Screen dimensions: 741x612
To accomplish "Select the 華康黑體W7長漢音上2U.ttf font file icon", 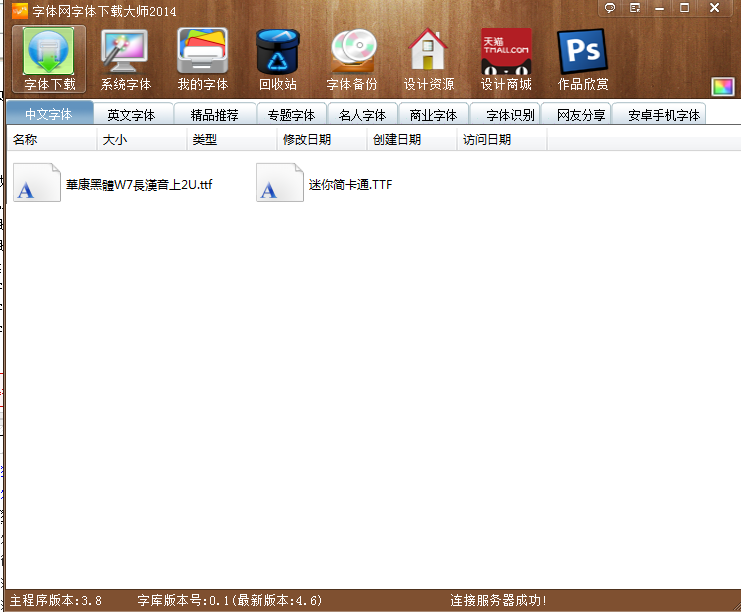I will tap(36, 182).
